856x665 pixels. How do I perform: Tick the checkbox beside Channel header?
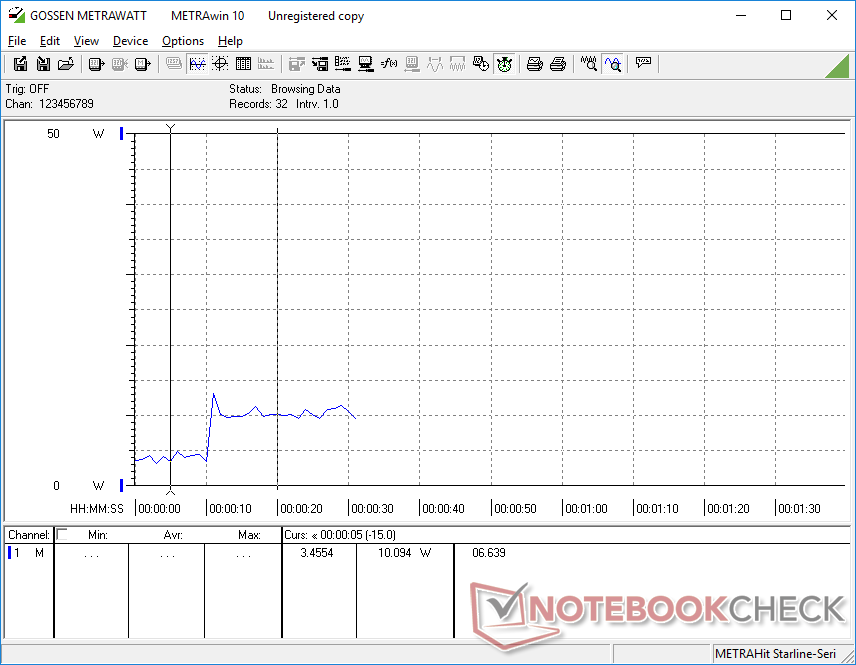pyautogui.click(x=62, y=535)
